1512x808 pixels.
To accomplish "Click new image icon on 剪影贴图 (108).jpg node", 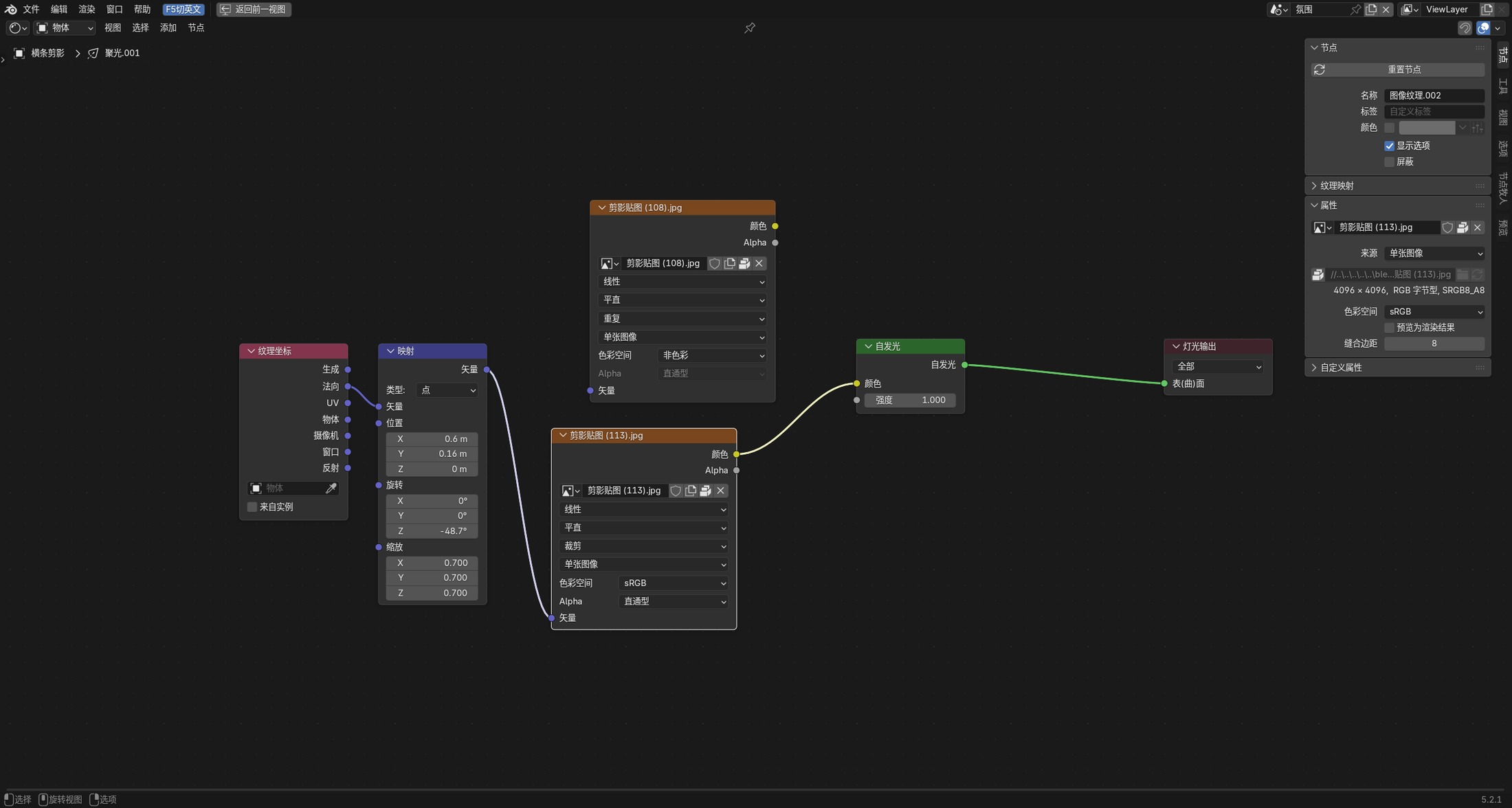I will point(729,263).
